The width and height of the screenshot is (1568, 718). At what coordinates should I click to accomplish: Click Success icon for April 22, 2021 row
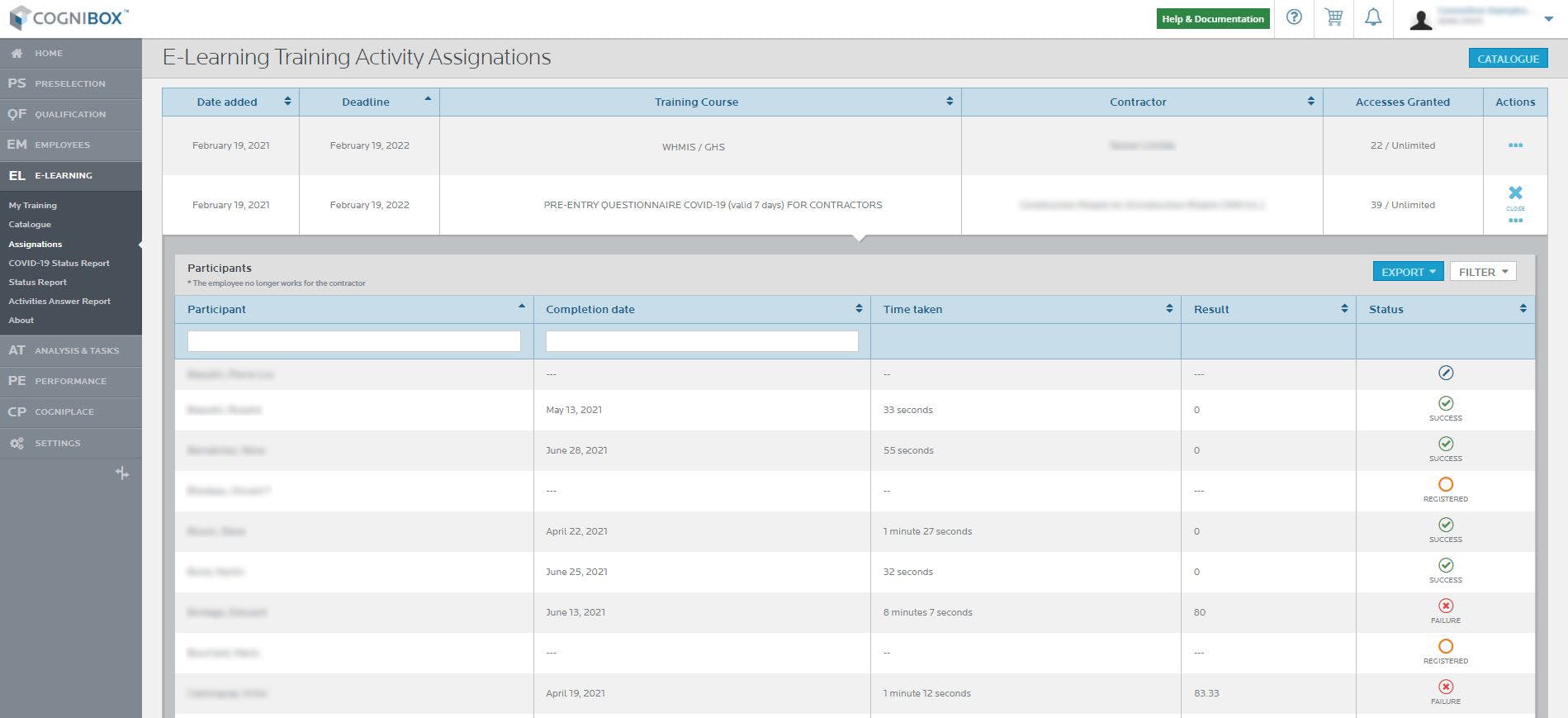point(1446,525)
